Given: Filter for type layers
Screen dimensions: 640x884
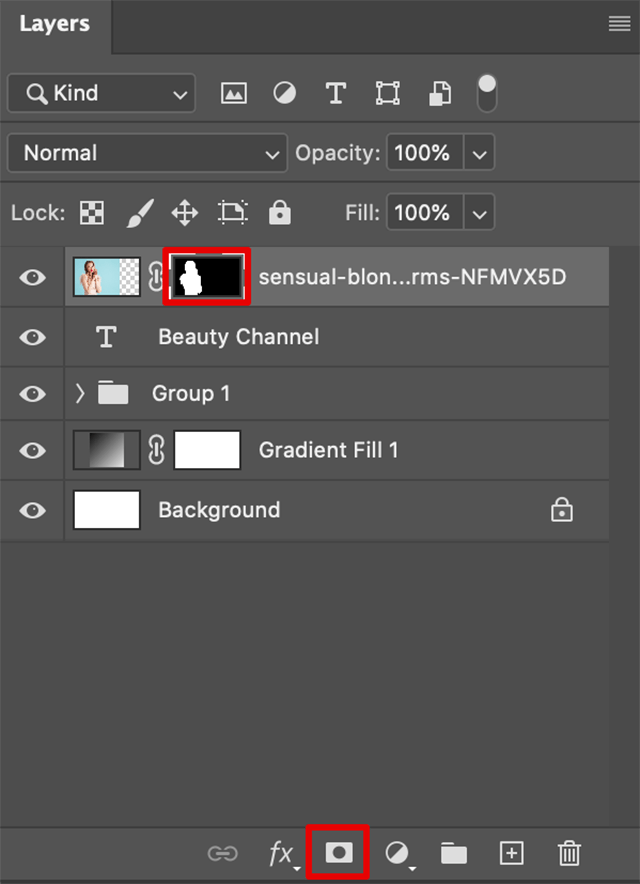Looking at the screenshot, I should click(x=336, y=94).
